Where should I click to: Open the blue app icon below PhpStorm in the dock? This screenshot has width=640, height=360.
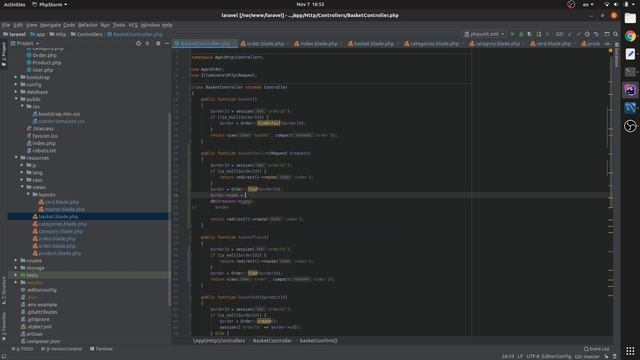pos(630,108)
